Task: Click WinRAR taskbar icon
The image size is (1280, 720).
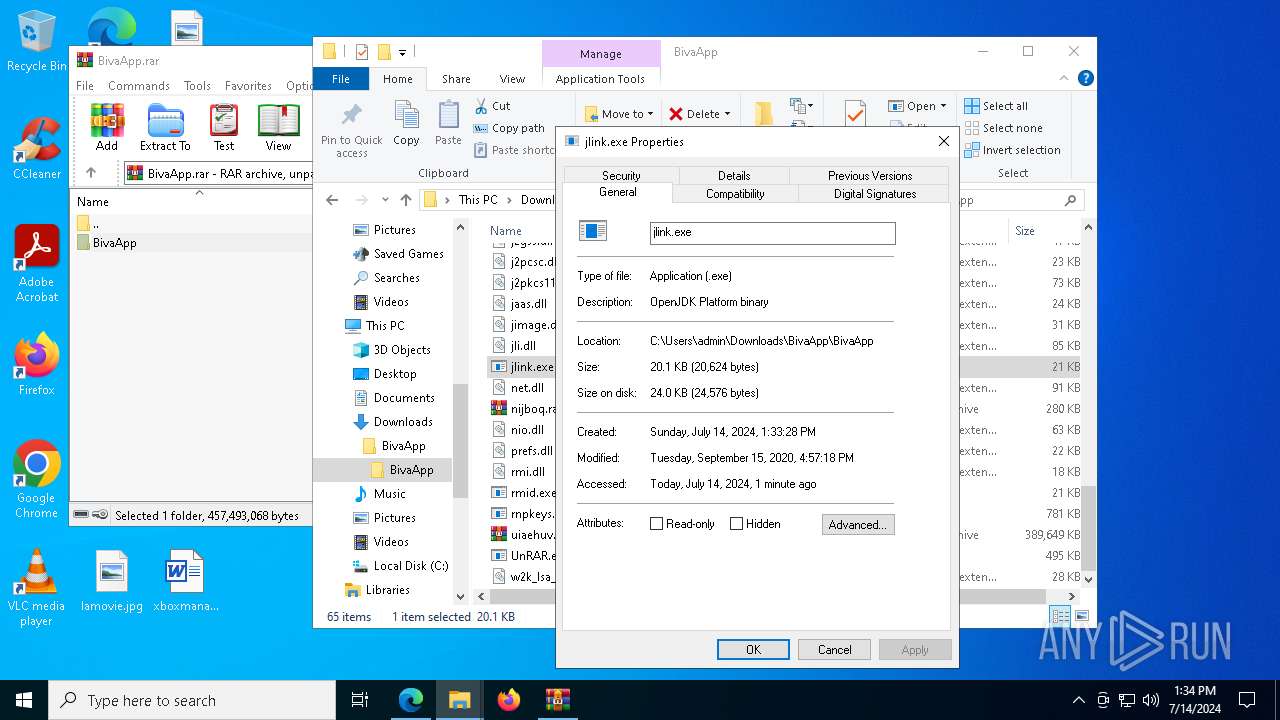Action: click(x=558, y=700)
